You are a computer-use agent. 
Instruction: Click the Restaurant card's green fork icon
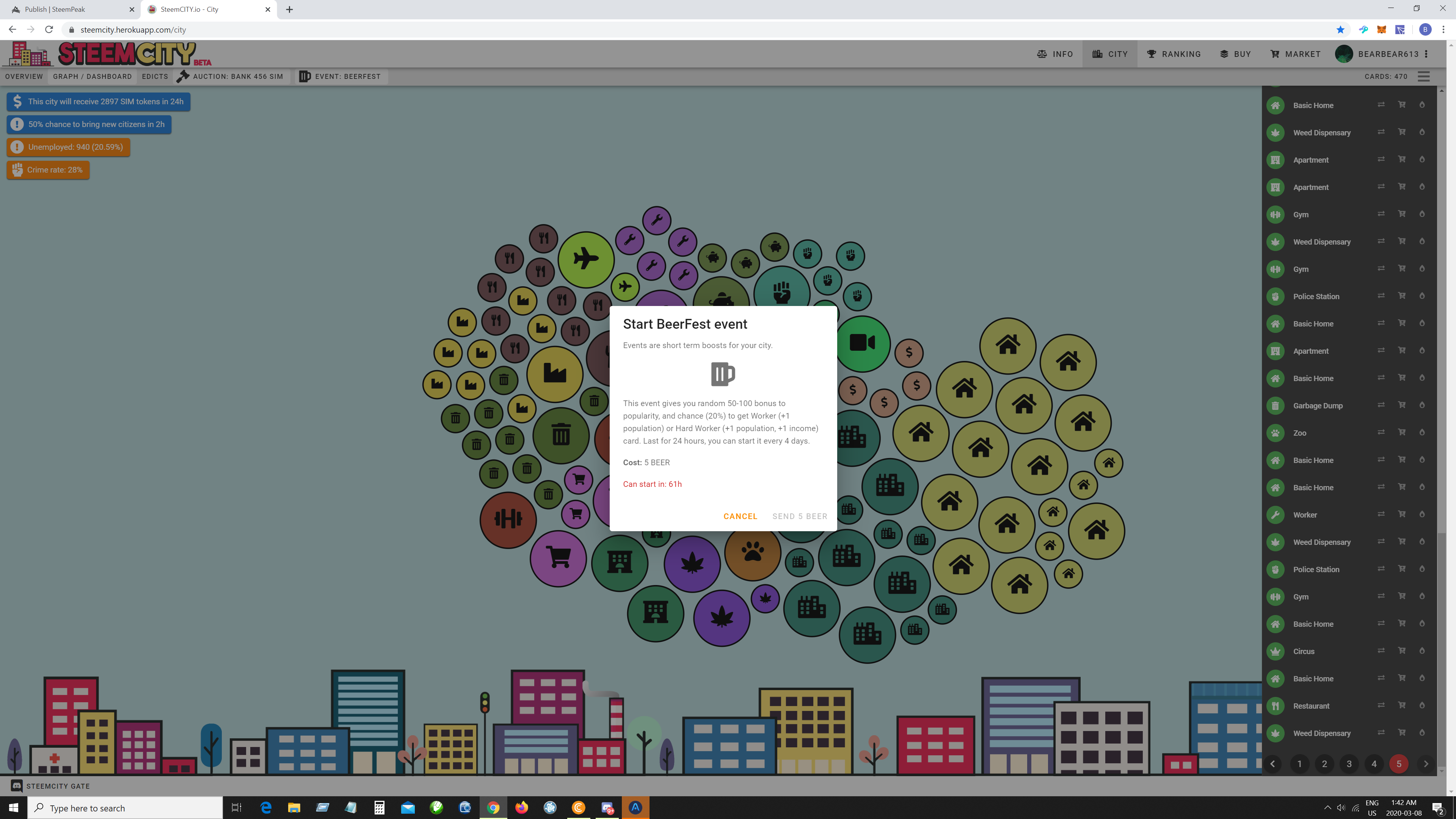[1276, 706]
